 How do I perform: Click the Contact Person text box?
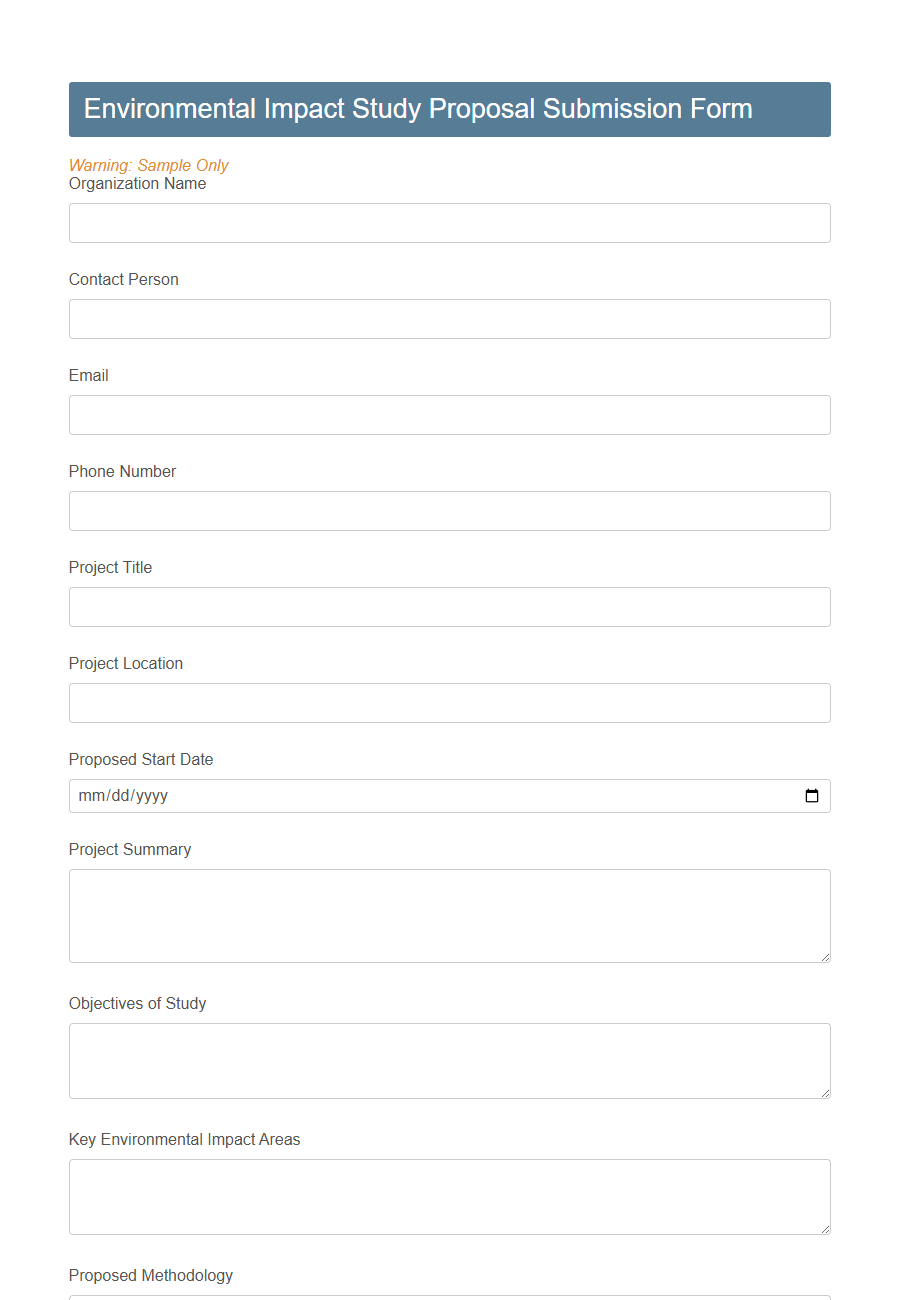tap(400, 318)
